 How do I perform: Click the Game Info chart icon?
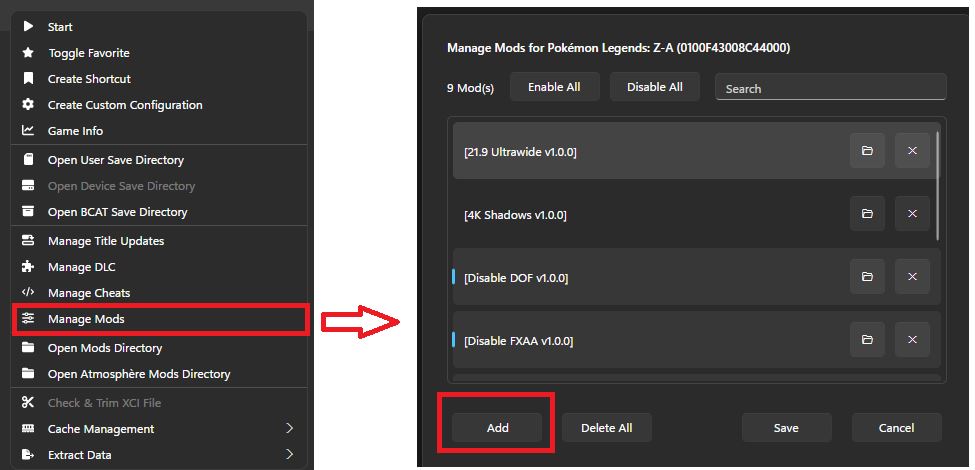pyautogui.click(x=28, y=131)
